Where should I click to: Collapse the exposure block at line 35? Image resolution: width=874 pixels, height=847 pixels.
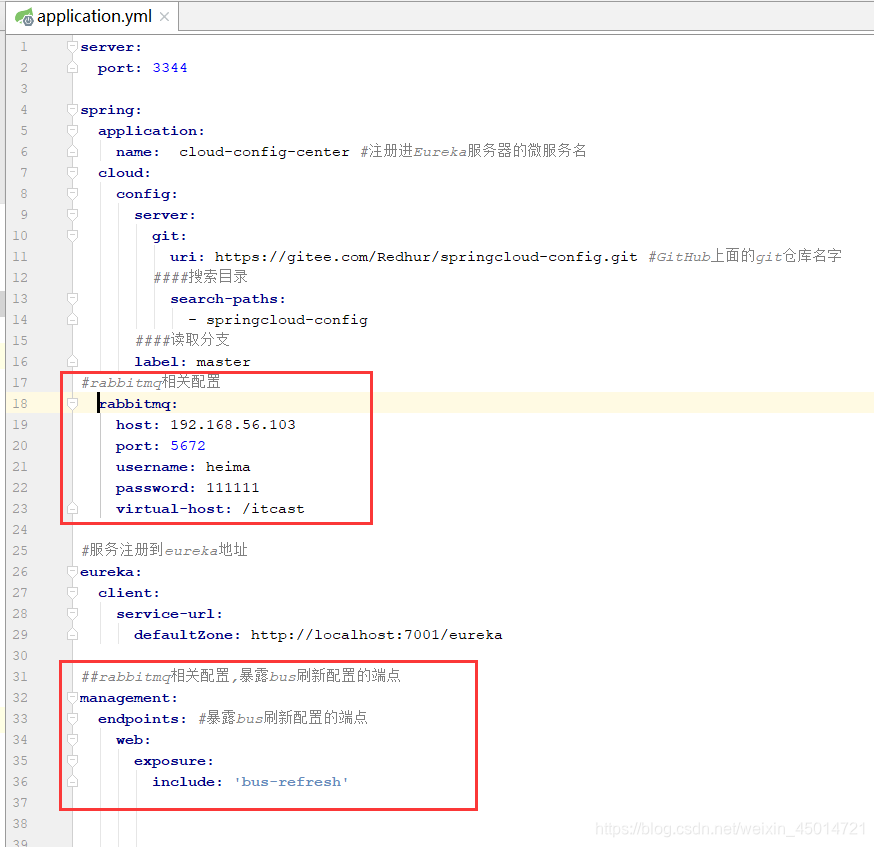72,761
